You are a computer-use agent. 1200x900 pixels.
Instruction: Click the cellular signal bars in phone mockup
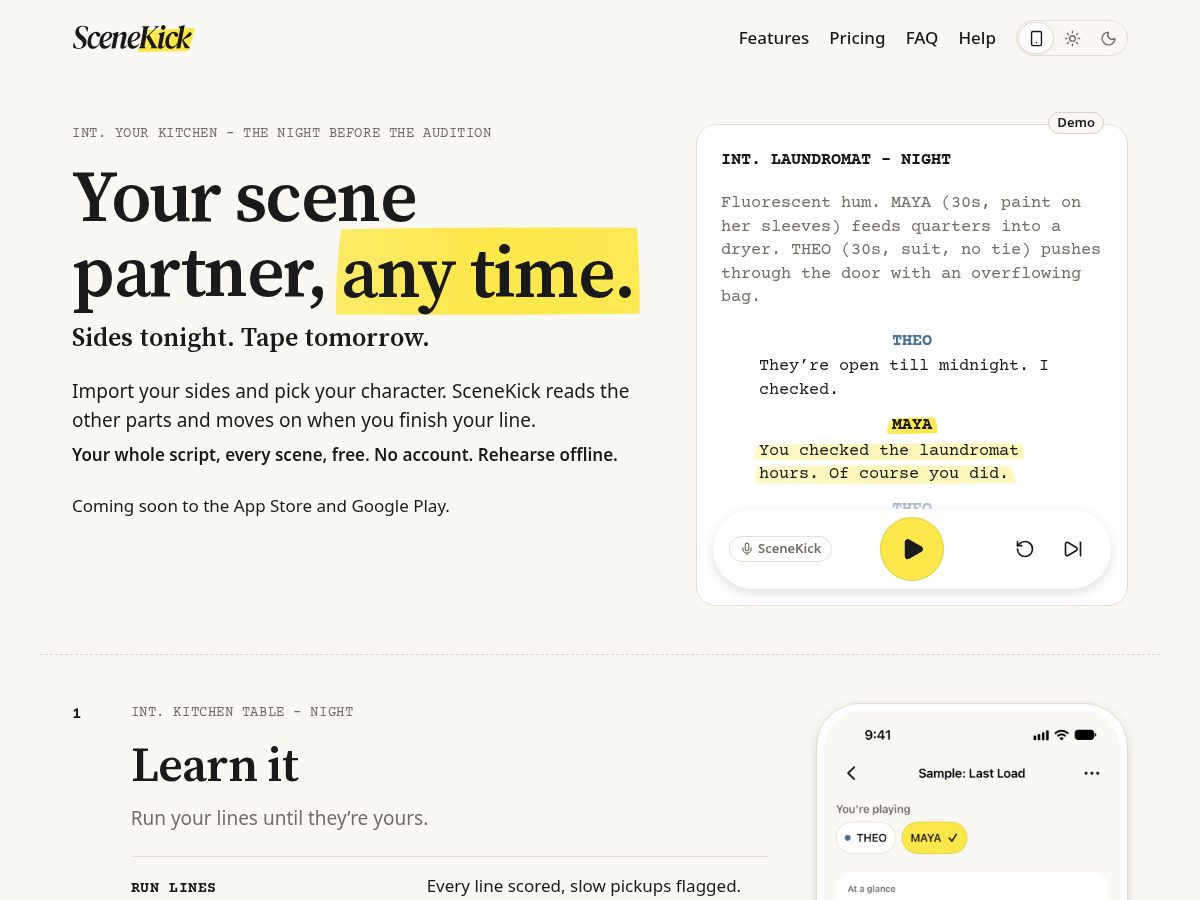point(1041,735)
